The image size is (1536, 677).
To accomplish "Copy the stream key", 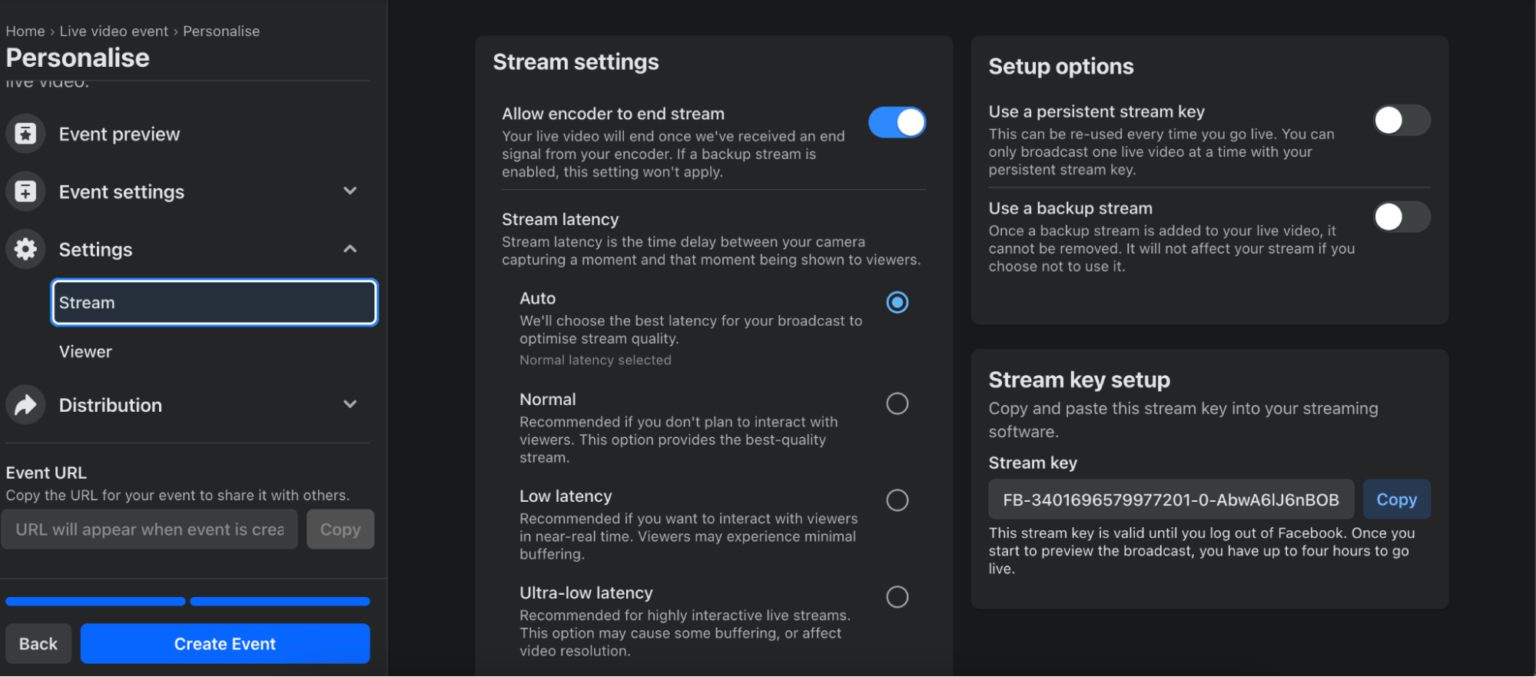I will tap(1396, 500).
